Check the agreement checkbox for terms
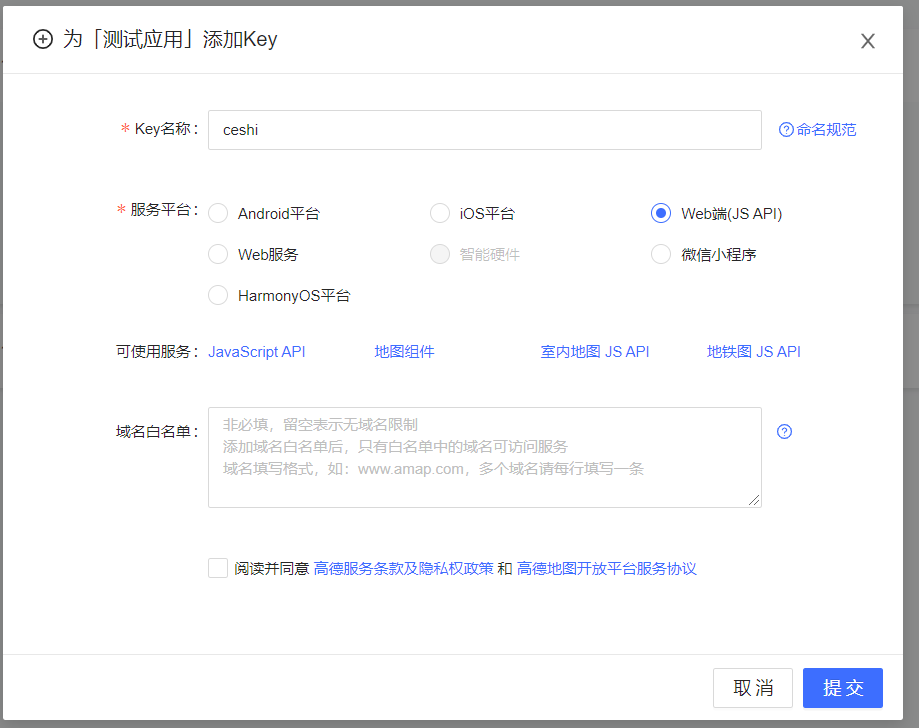The image size is (919, 728). [217, 567]
